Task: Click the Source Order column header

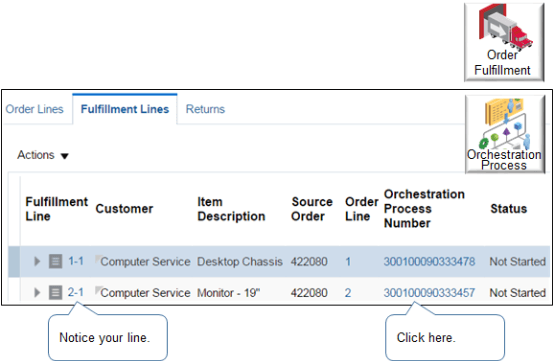Action: pos(312,209)
